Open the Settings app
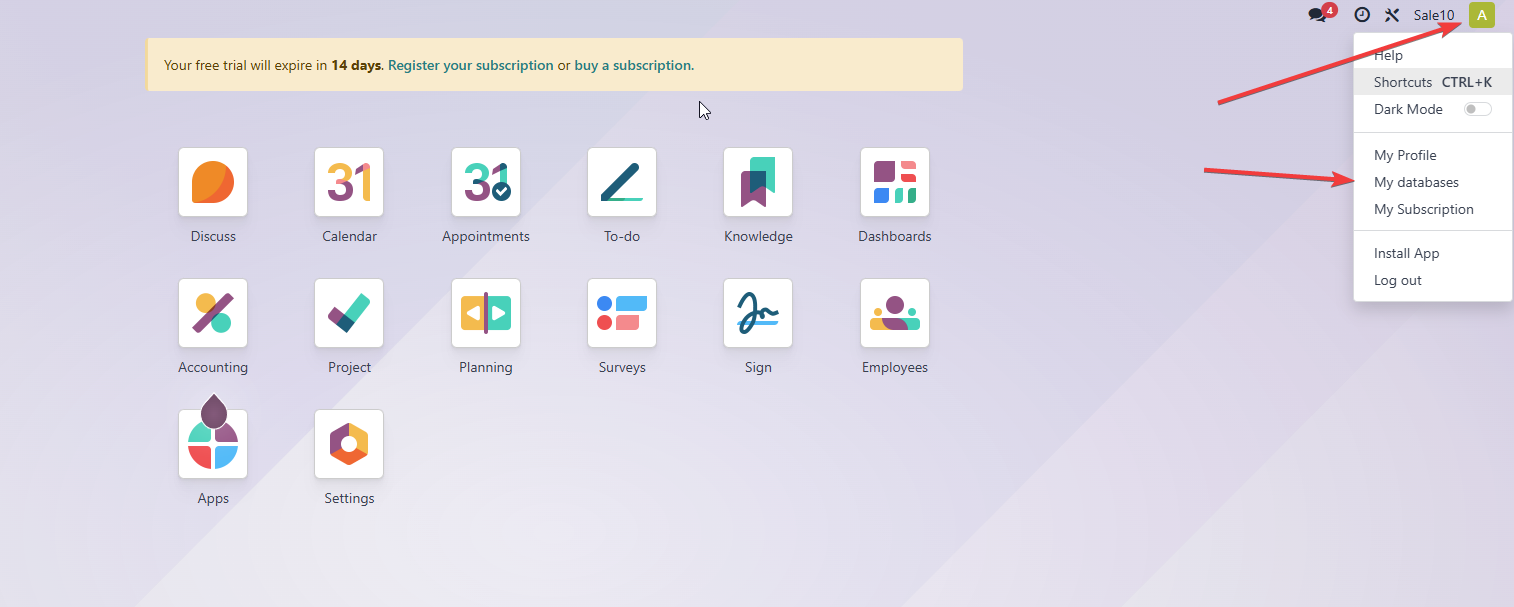The image size is (1514, 607). 349,444
